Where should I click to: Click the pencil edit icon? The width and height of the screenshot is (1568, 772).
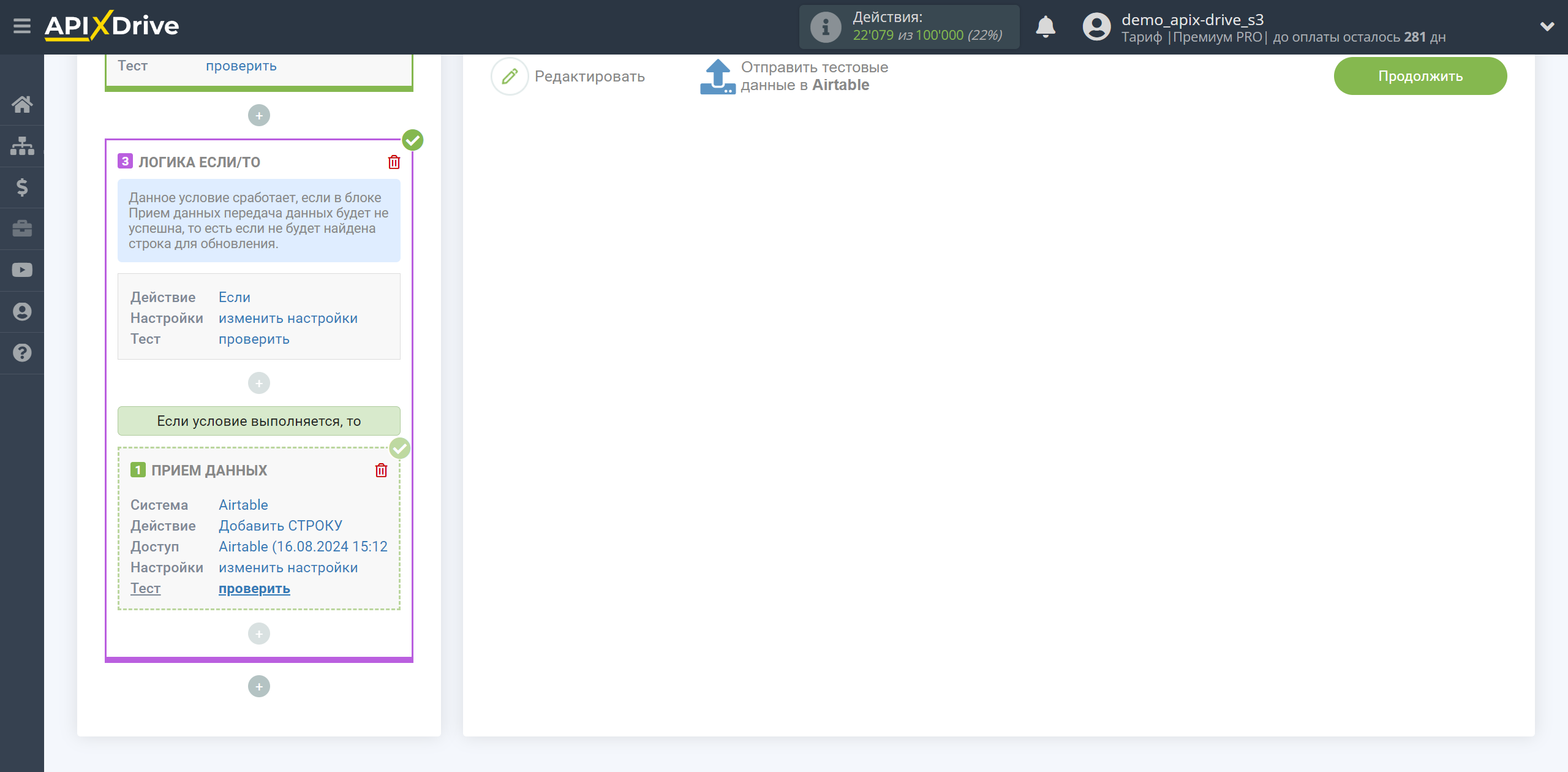click(510, 77)
